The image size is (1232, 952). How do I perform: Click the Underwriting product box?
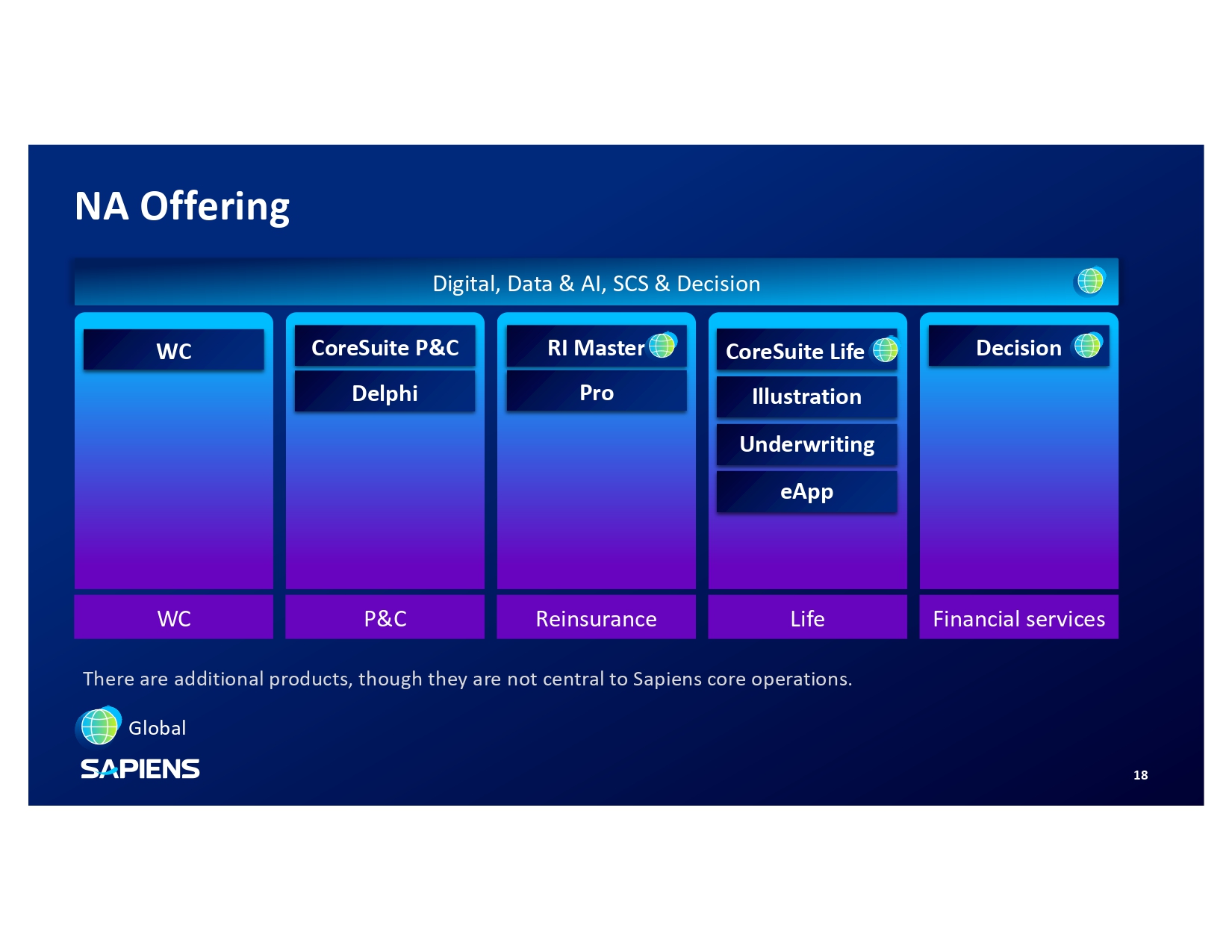(x=806, y=444)
